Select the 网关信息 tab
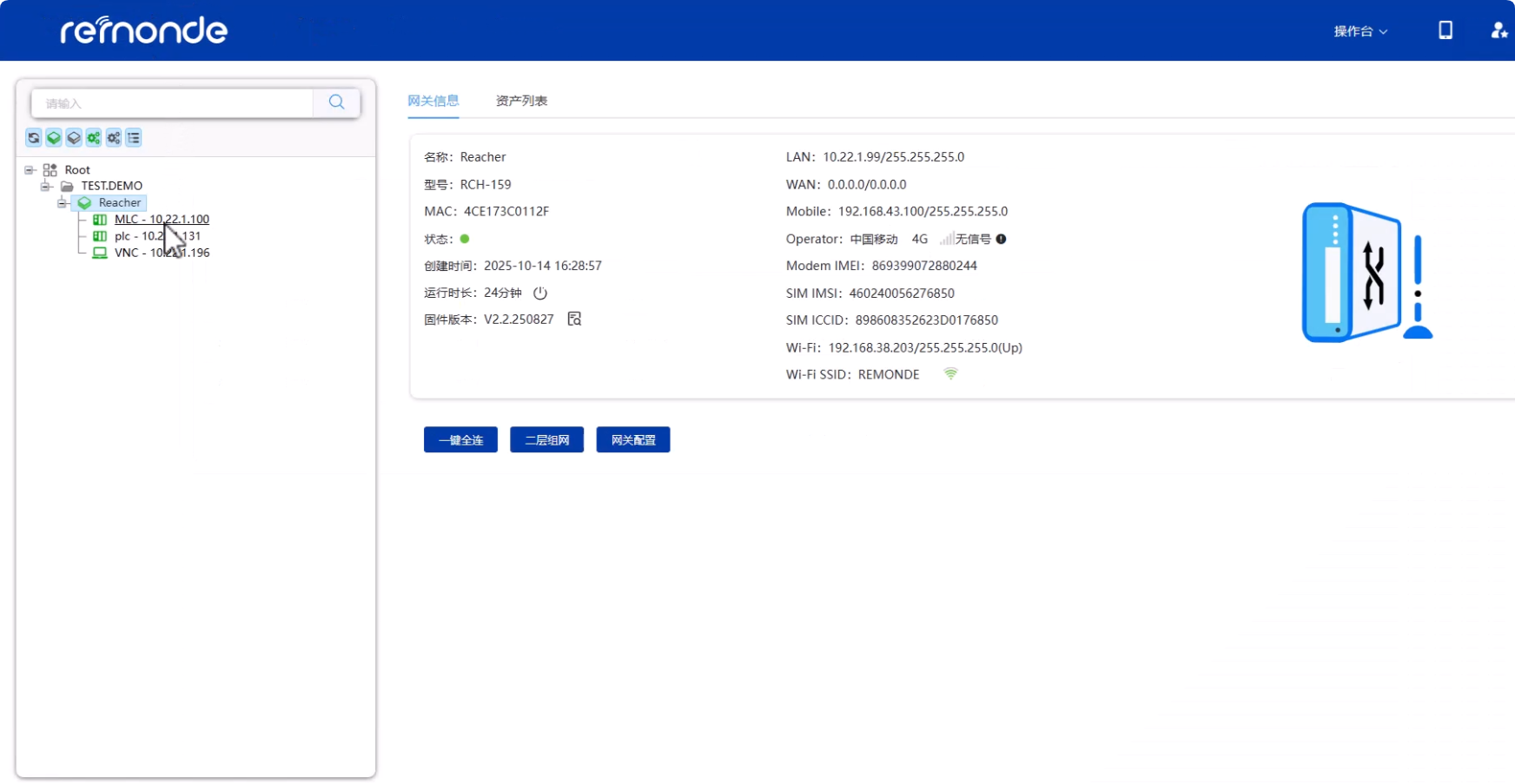Viewport: 1515px width, 784px height. click(434, 101)
